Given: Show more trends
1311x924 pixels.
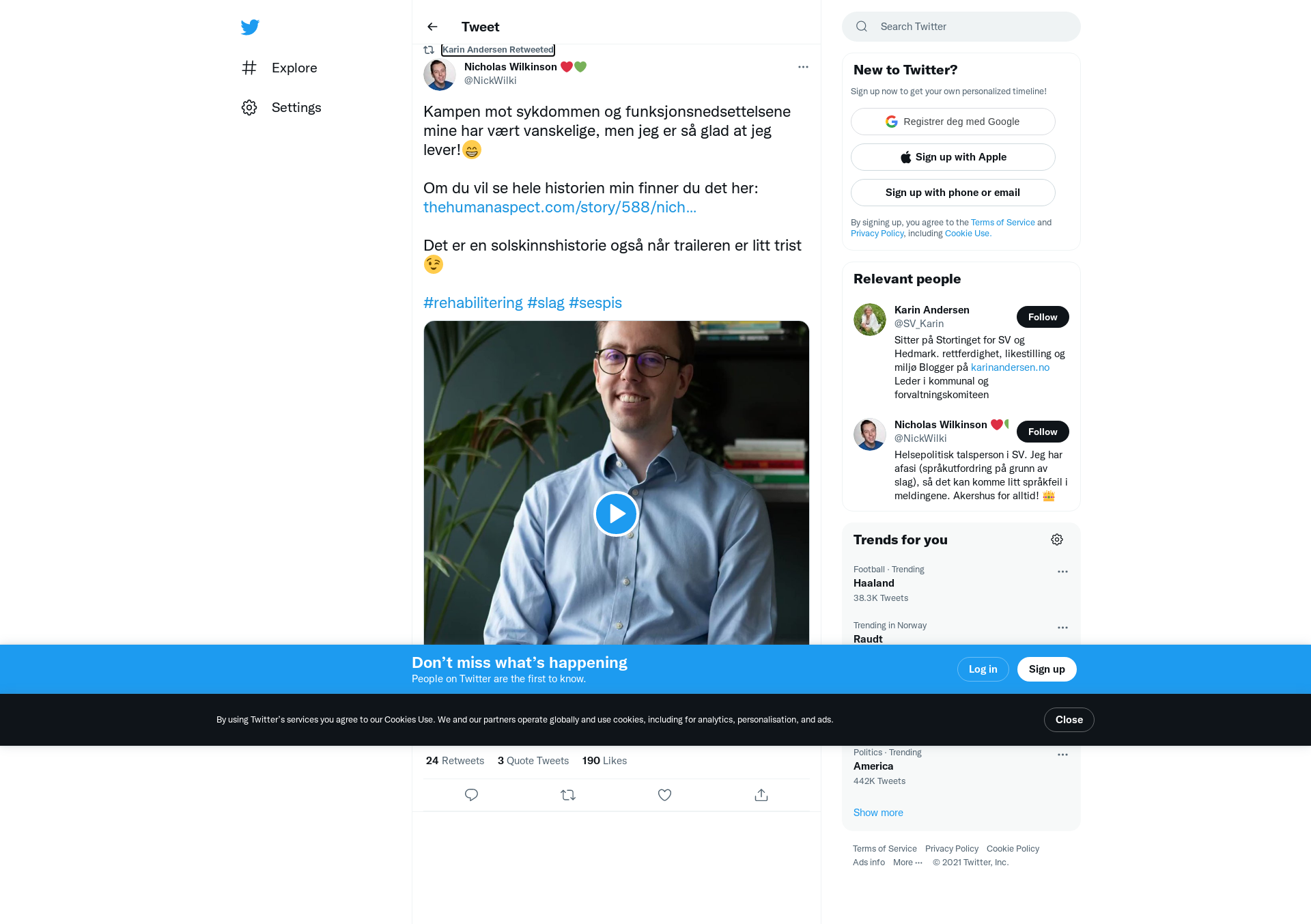Looking at the screenshot, I should (x=878, y=813).
